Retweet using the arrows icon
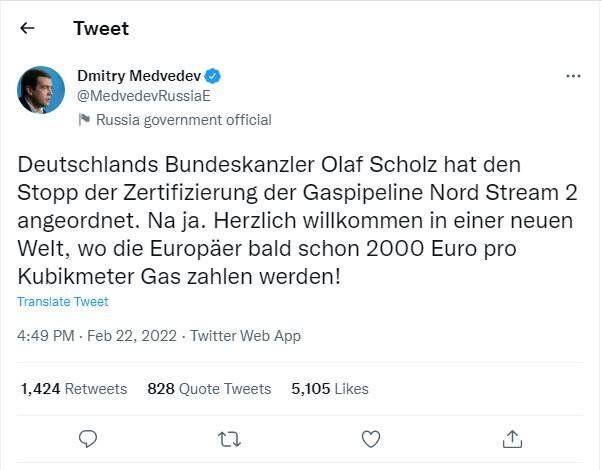 coord(229,438)
